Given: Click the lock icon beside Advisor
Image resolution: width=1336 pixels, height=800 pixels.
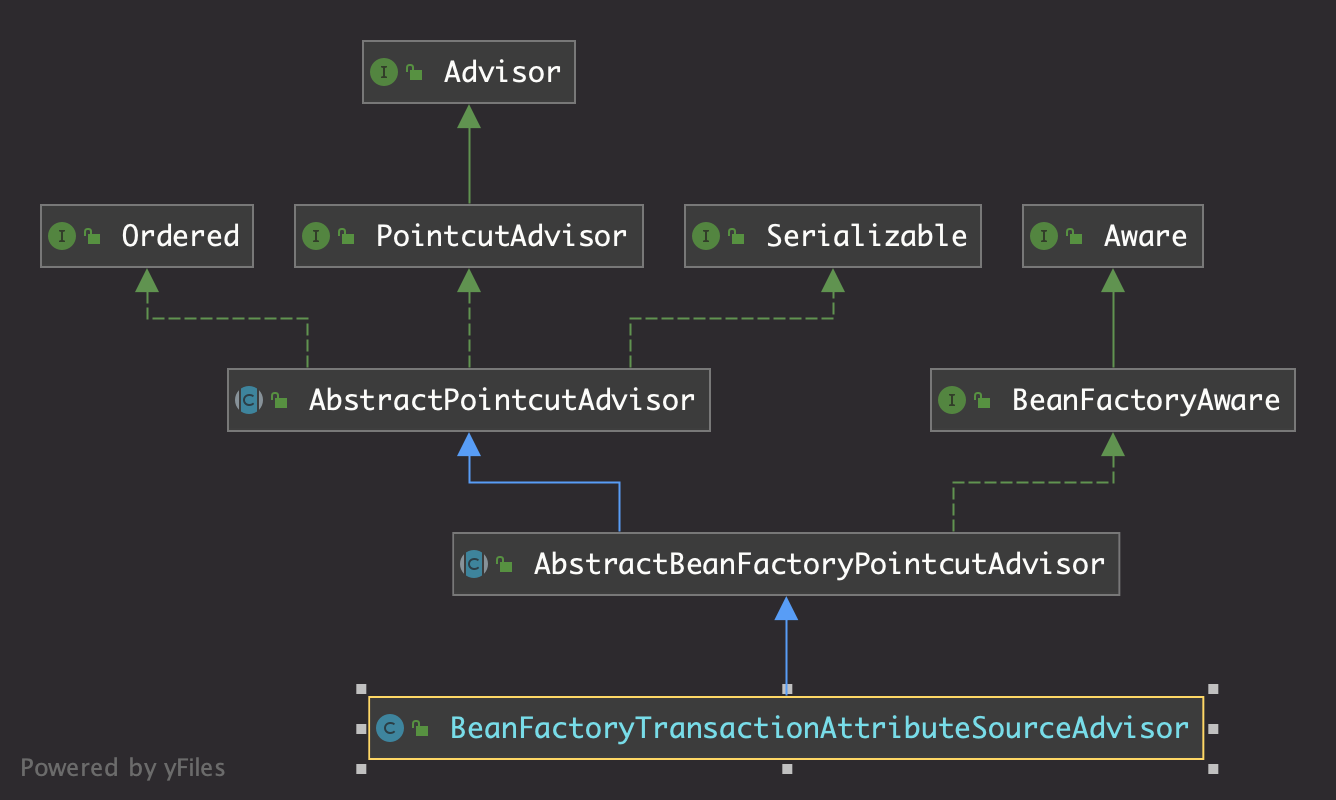Looking at the screenshot, I should click(x=414, y=72).
